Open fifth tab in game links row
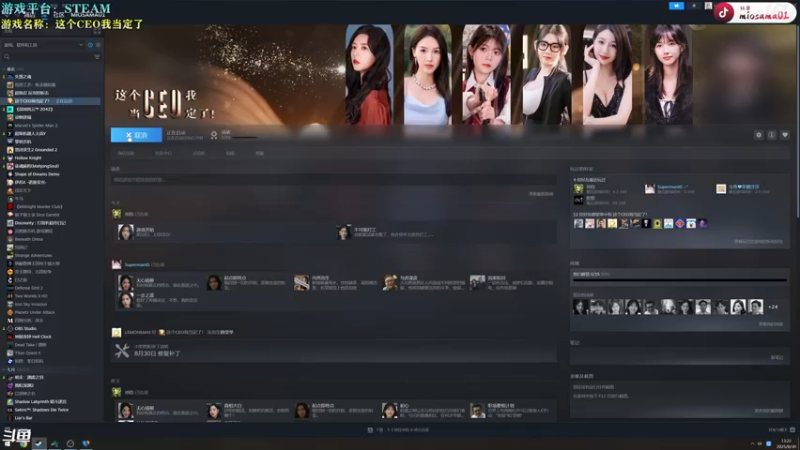This screenshot has height=450, width=800. [260, 153]
